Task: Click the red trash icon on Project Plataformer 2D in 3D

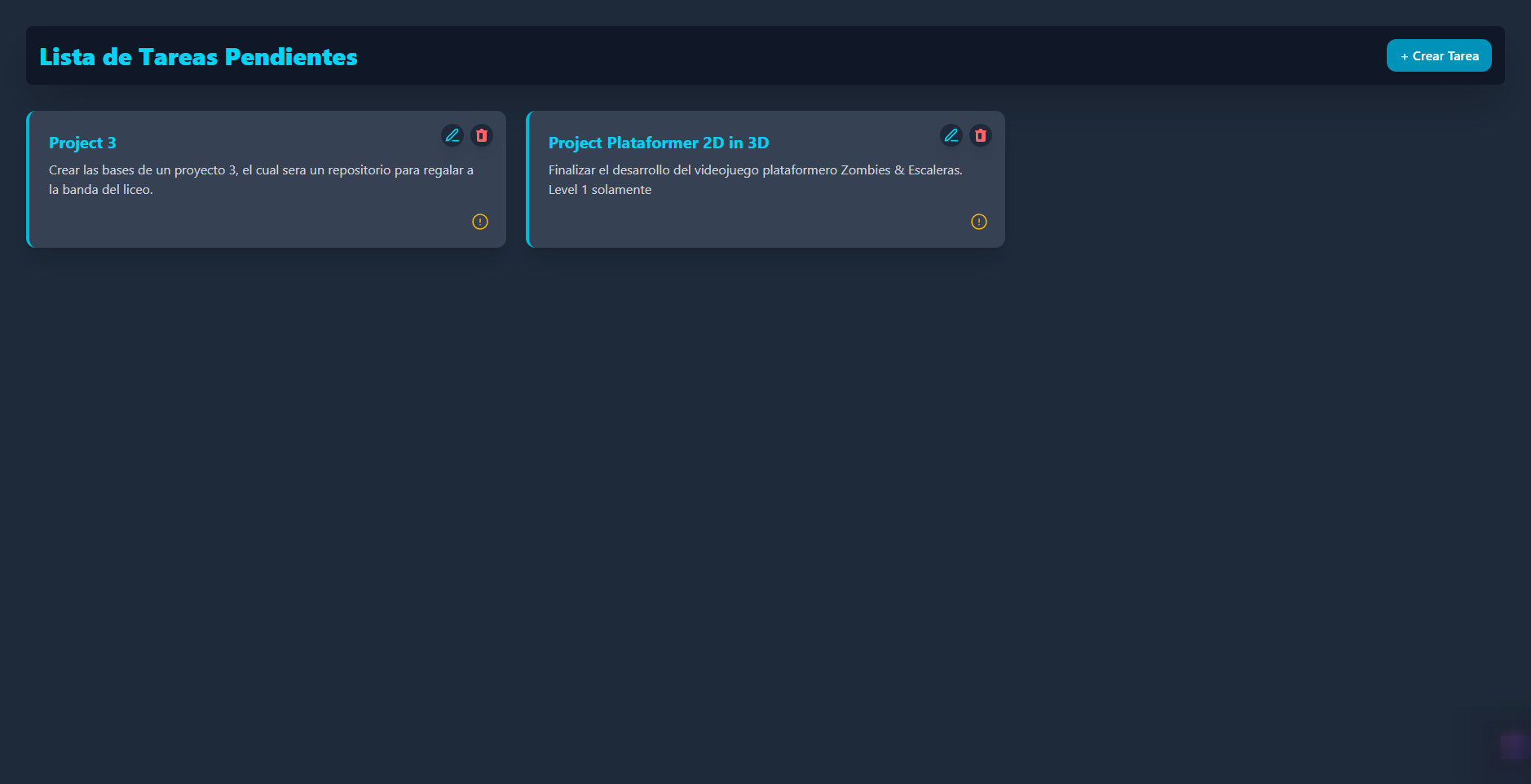Action: 980,135
